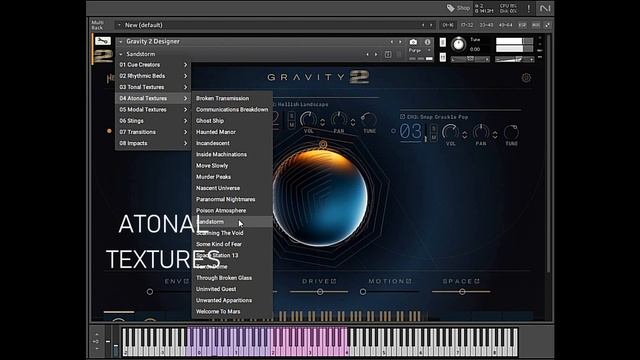Click the save snapshot icon in the Sandstorm row
The image size is (640, 360).
[x=388, y=54]
